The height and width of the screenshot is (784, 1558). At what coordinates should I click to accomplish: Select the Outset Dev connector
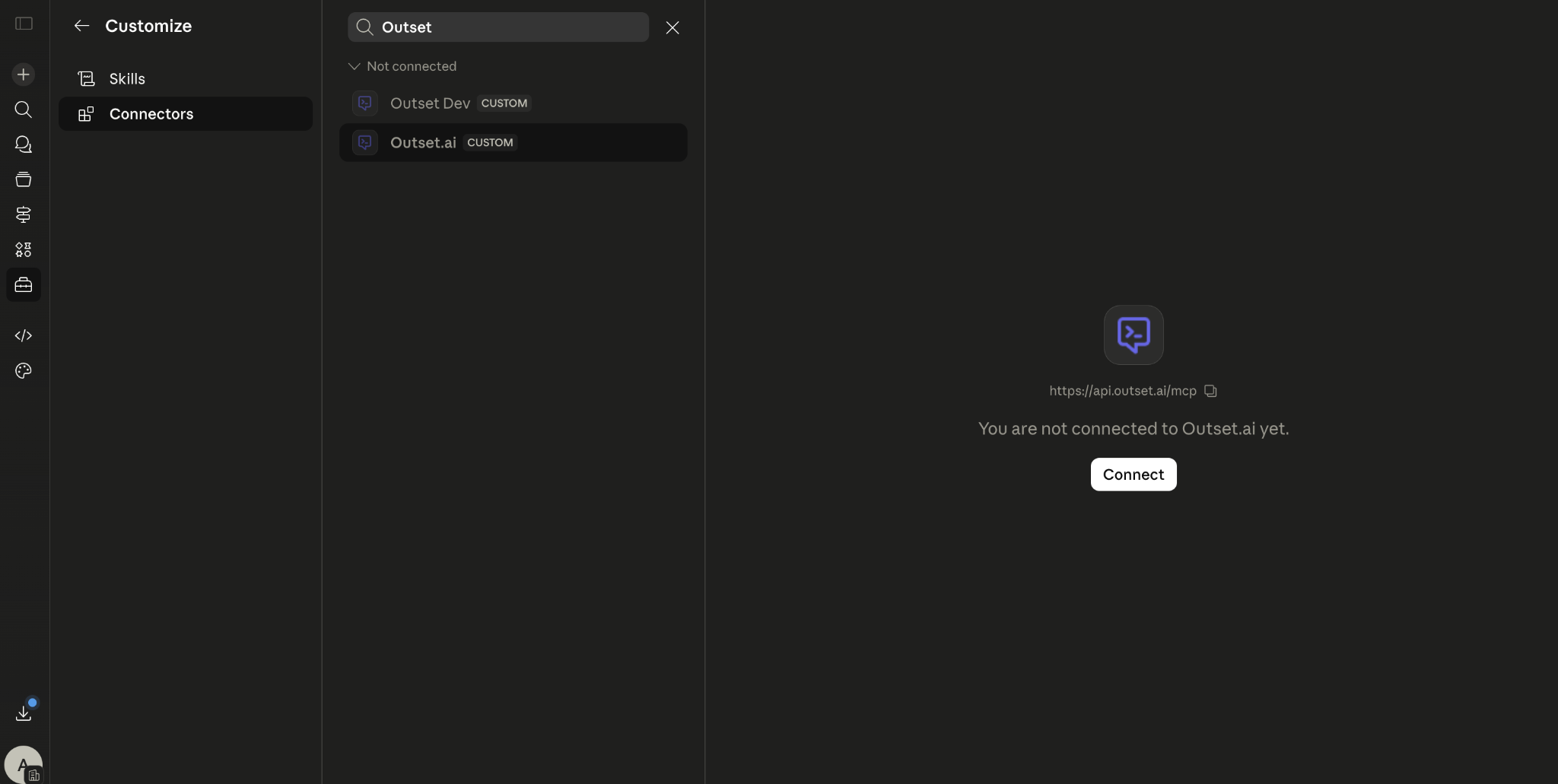[x=514, y=103]
